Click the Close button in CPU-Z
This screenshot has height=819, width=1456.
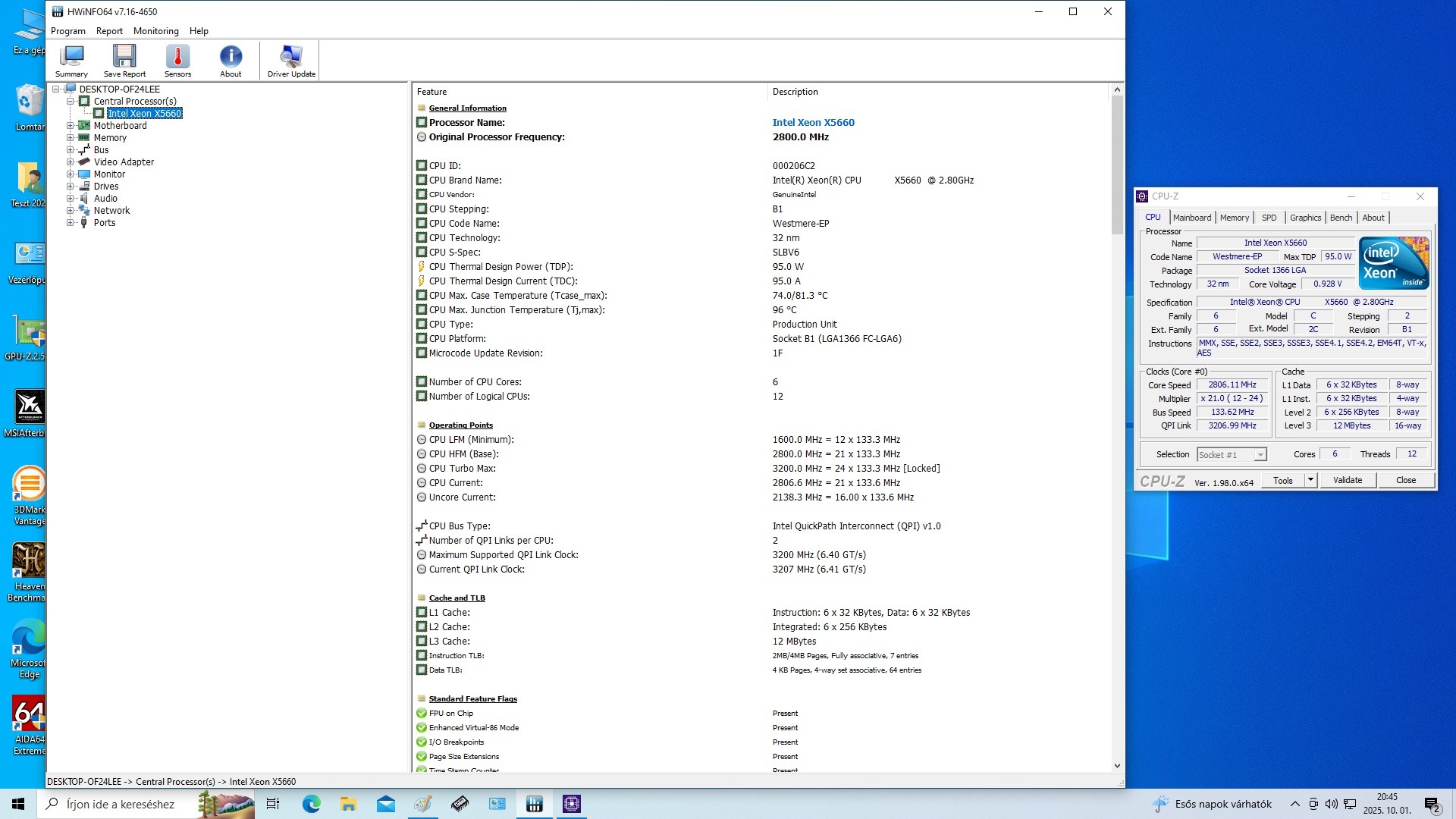[1405, 480]
